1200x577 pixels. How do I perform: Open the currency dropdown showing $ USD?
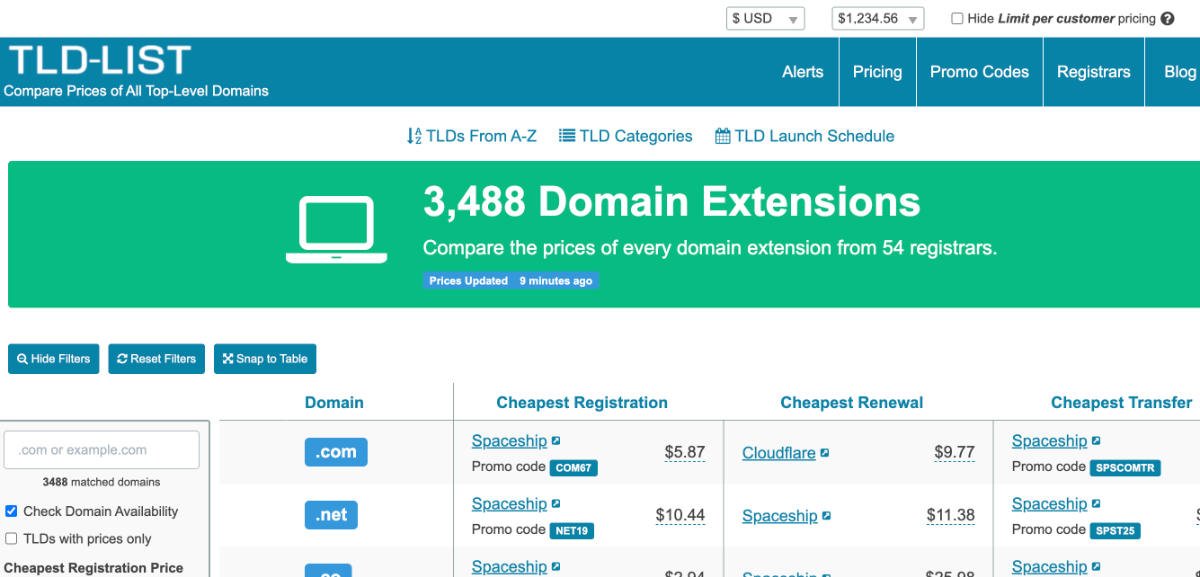click(765, 18)
